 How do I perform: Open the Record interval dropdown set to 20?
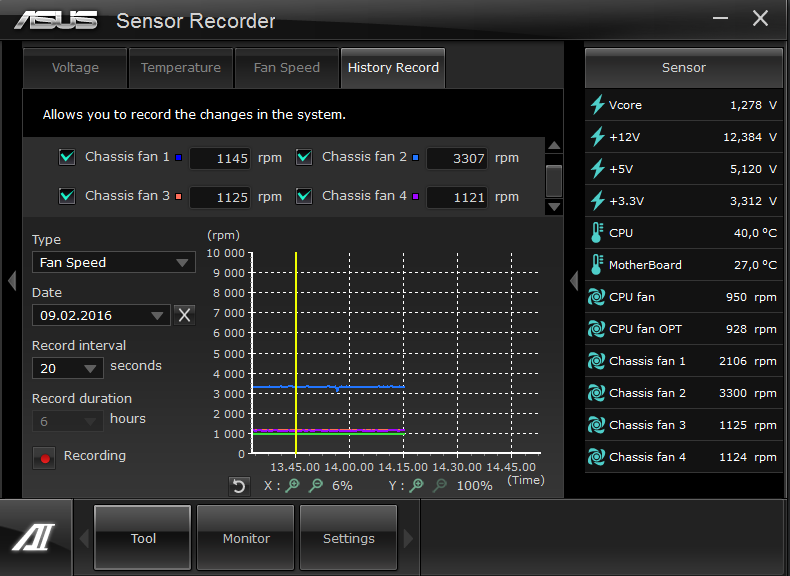tap(68, 368)
